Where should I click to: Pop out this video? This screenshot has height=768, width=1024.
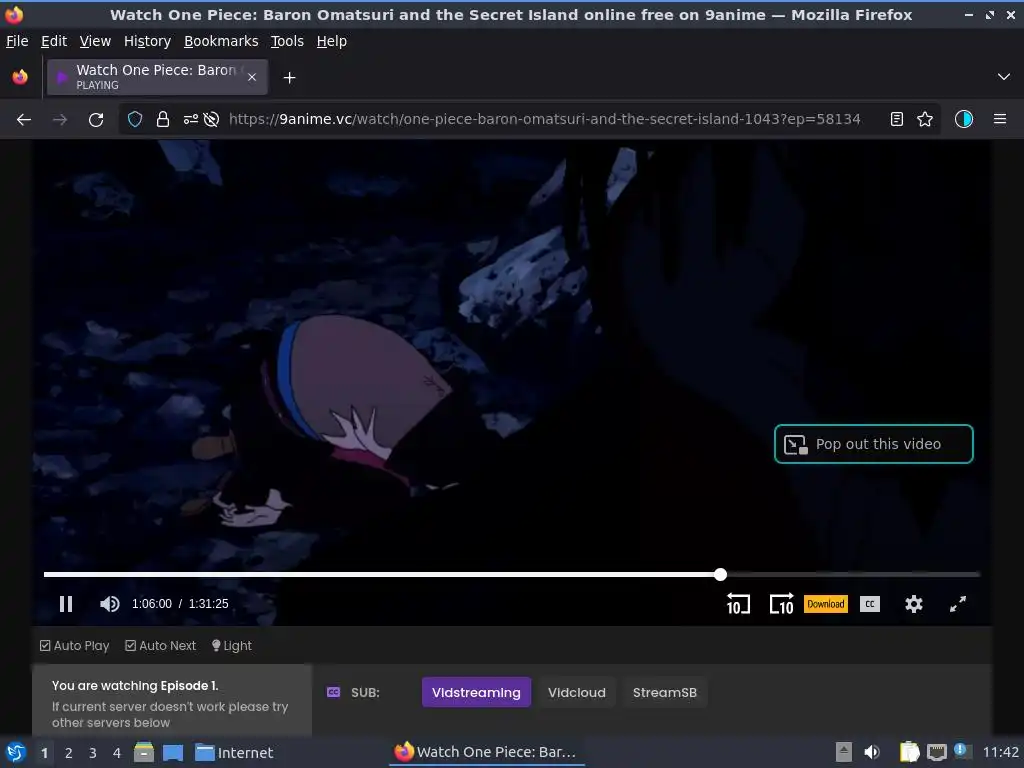click(x=874, y=444)
